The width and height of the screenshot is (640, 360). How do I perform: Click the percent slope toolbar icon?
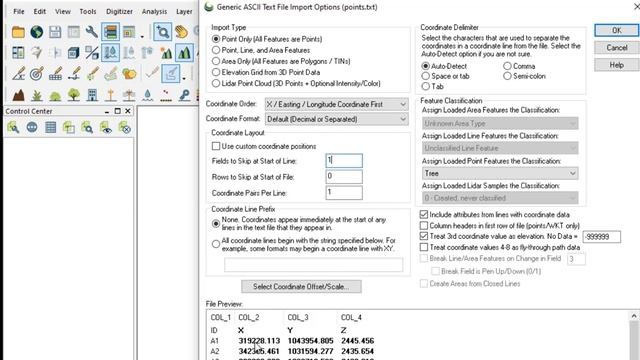tap(92, 53)
